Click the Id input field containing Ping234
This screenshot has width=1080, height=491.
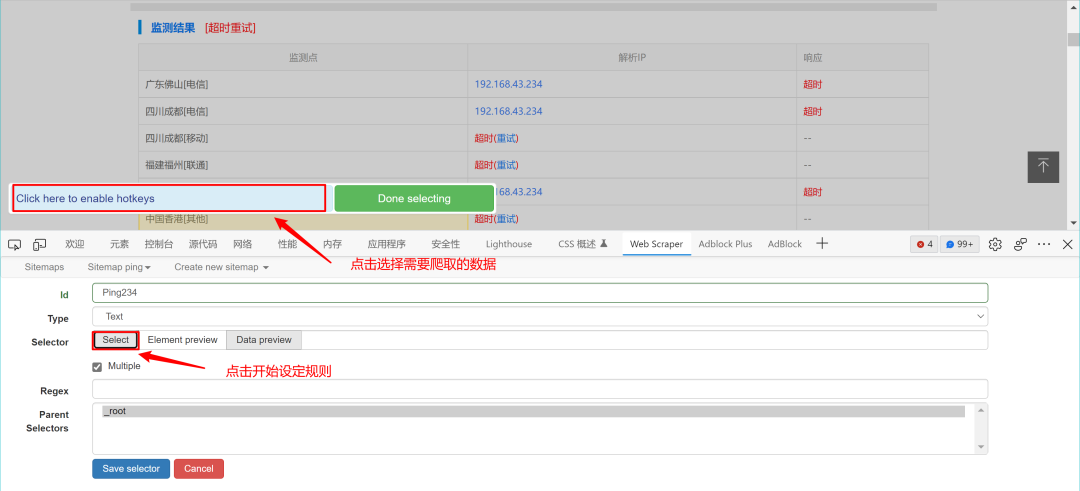[540, 293]
